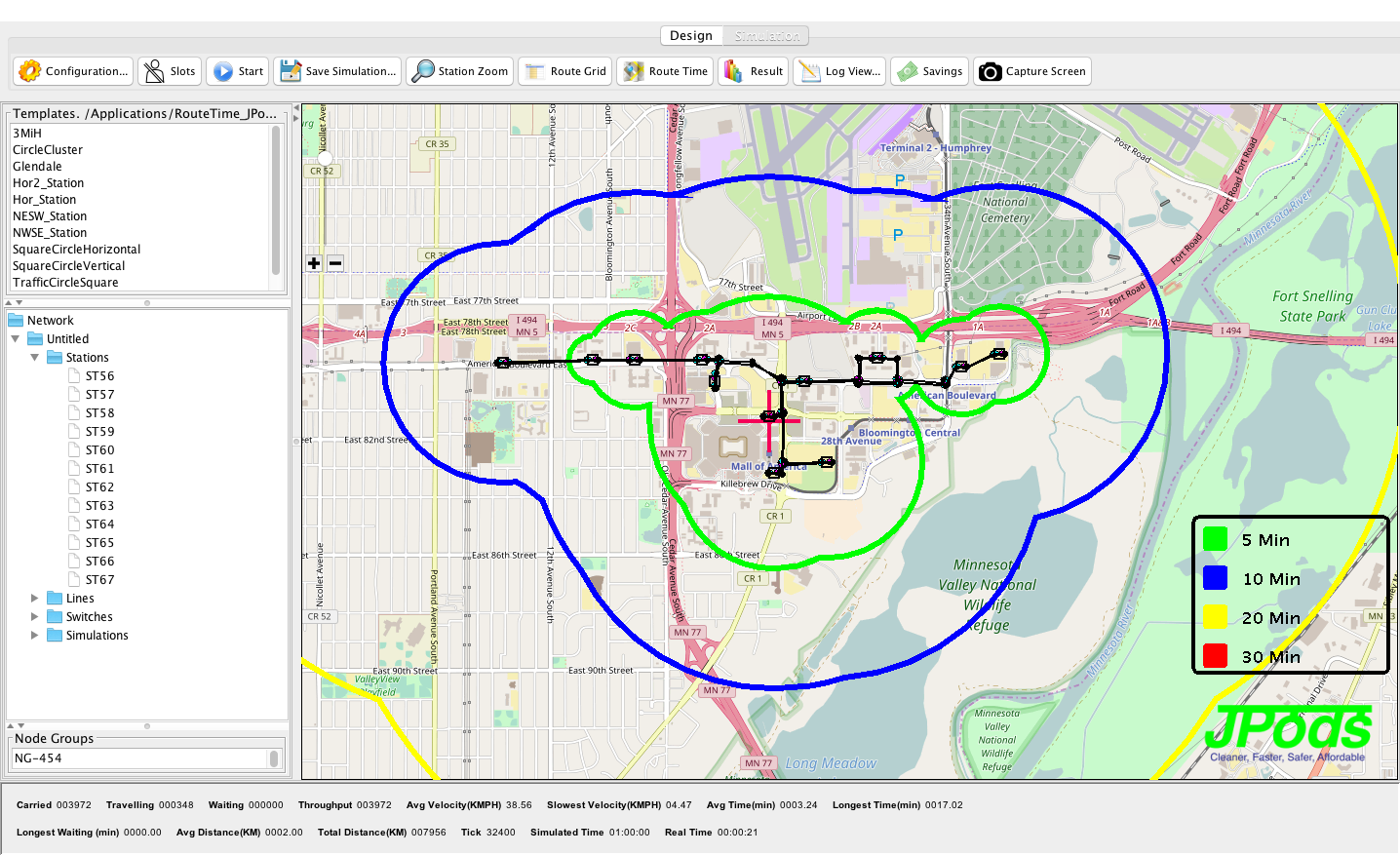The width and height of the screenshot is (1400, 855).
Task: Click the Slots toolbar icon
Action: 154,71
